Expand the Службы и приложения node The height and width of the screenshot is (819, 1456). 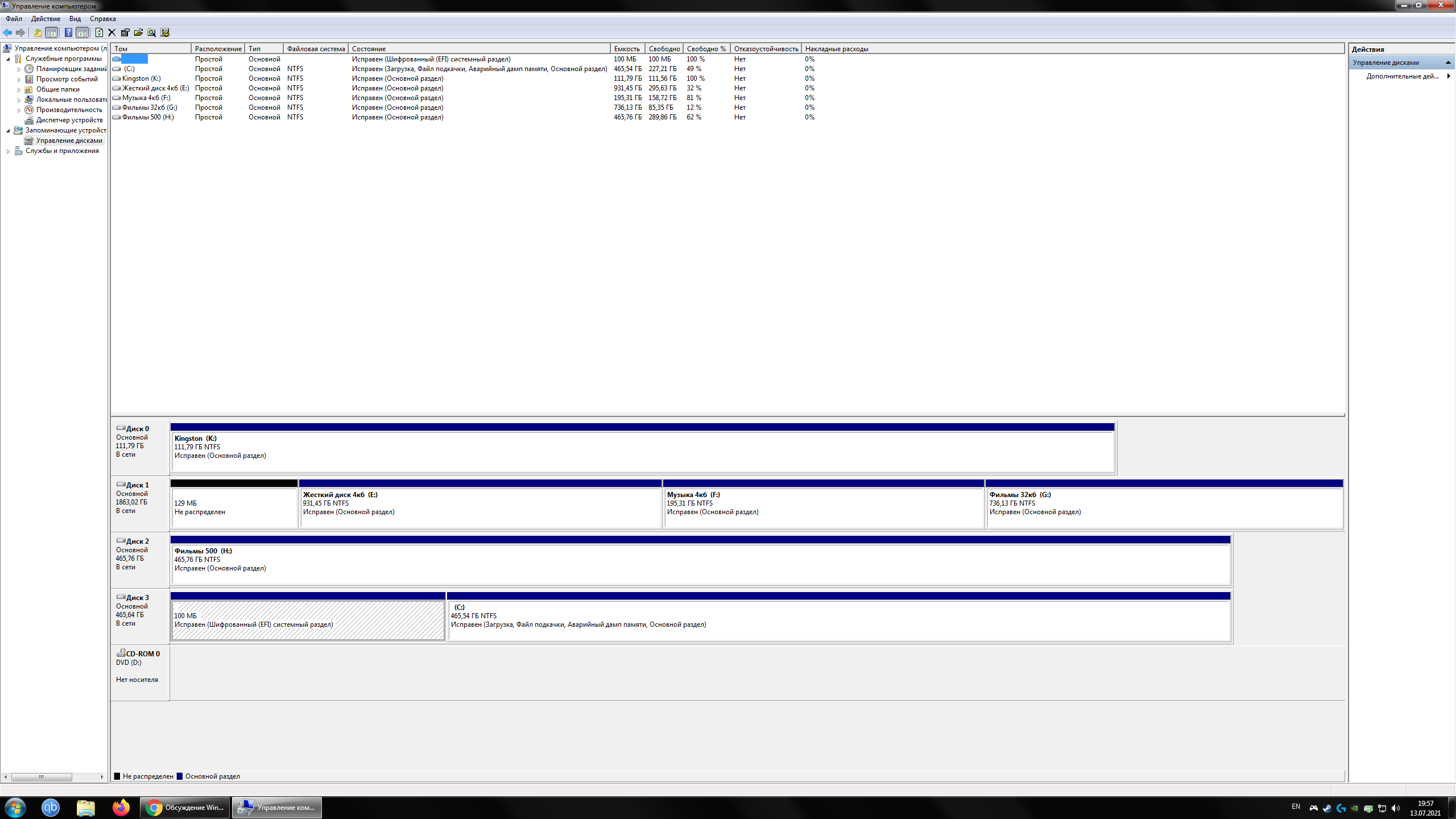tap(8, 151)
